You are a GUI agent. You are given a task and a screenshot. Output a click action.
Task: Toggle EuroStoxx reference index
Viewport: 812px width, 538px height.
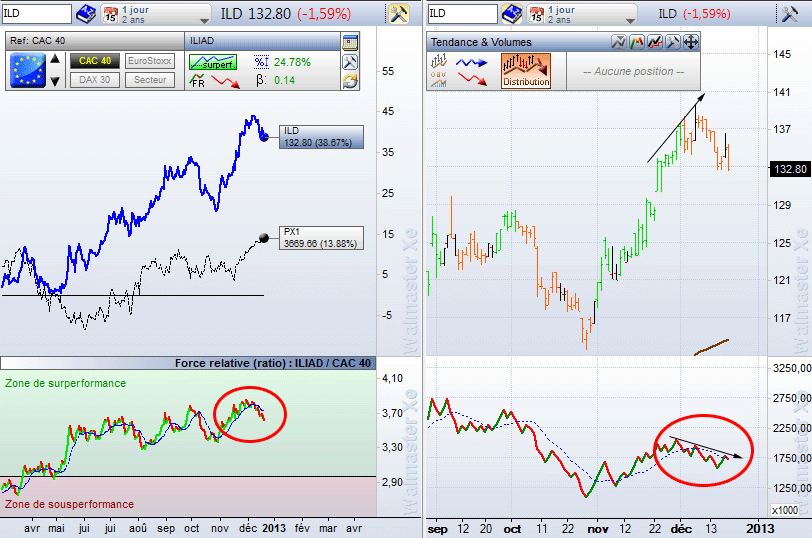(150, 61)
